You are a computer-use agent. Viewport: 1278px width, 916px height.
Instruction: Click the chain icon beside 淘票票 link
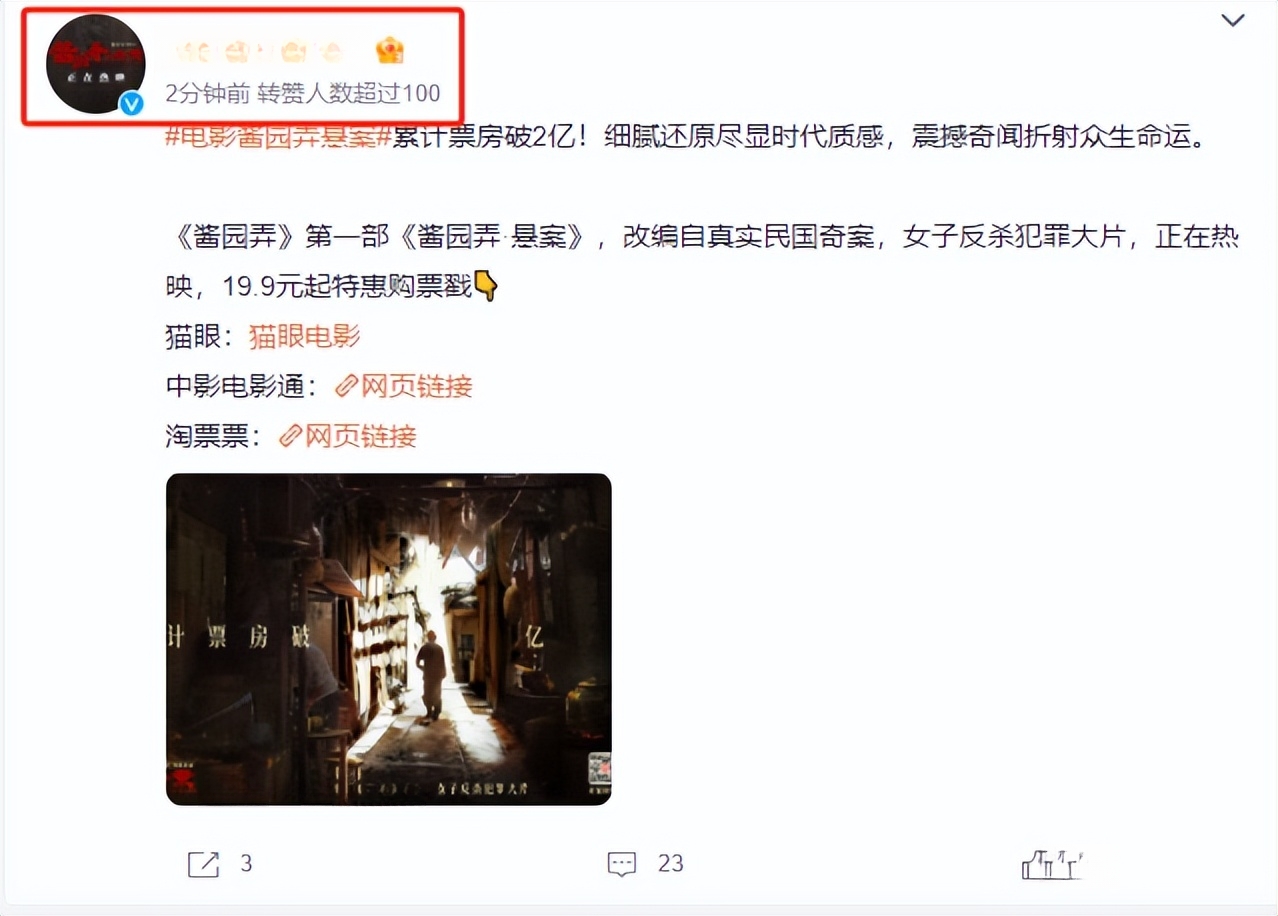290,436
